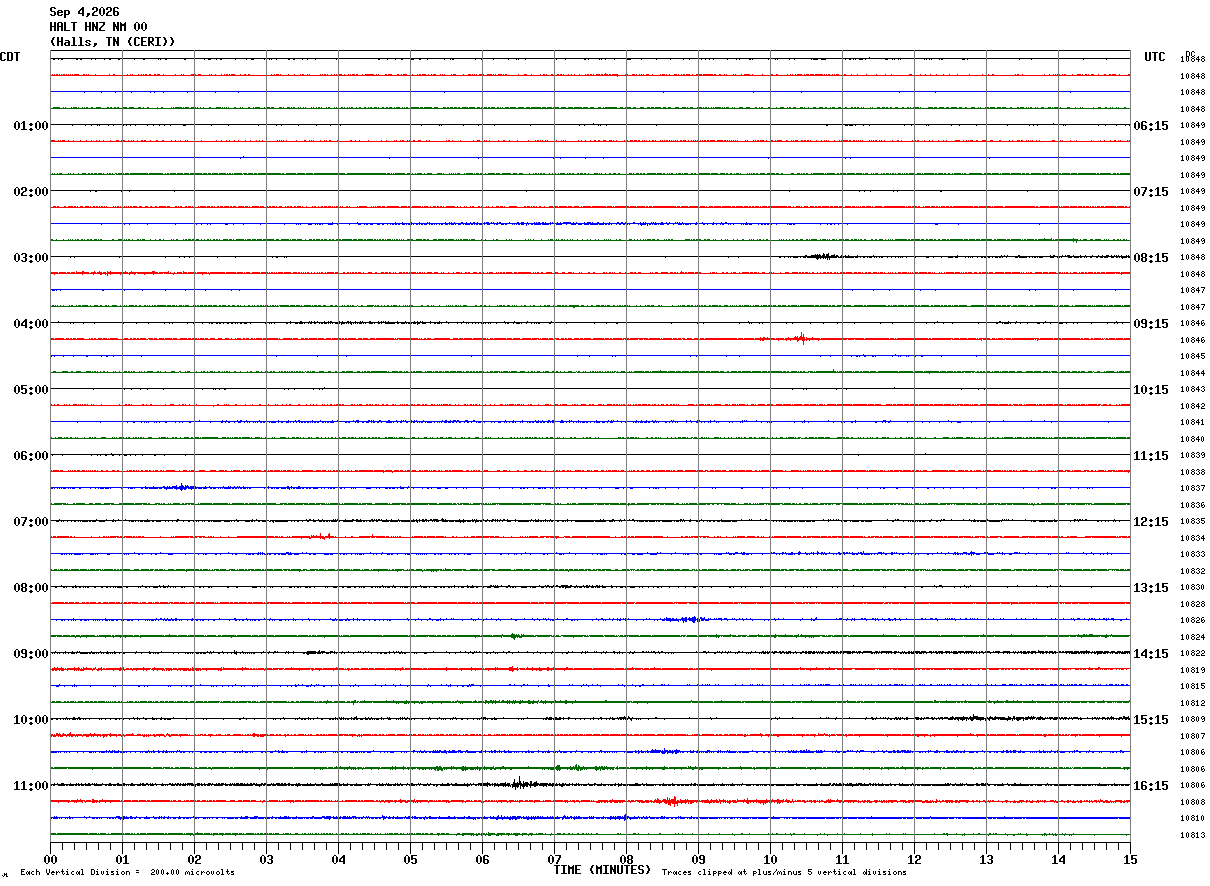This screenshot has height=886, width=1210.
Task: Click the CDT timezone heading
Action: point(10,57)
